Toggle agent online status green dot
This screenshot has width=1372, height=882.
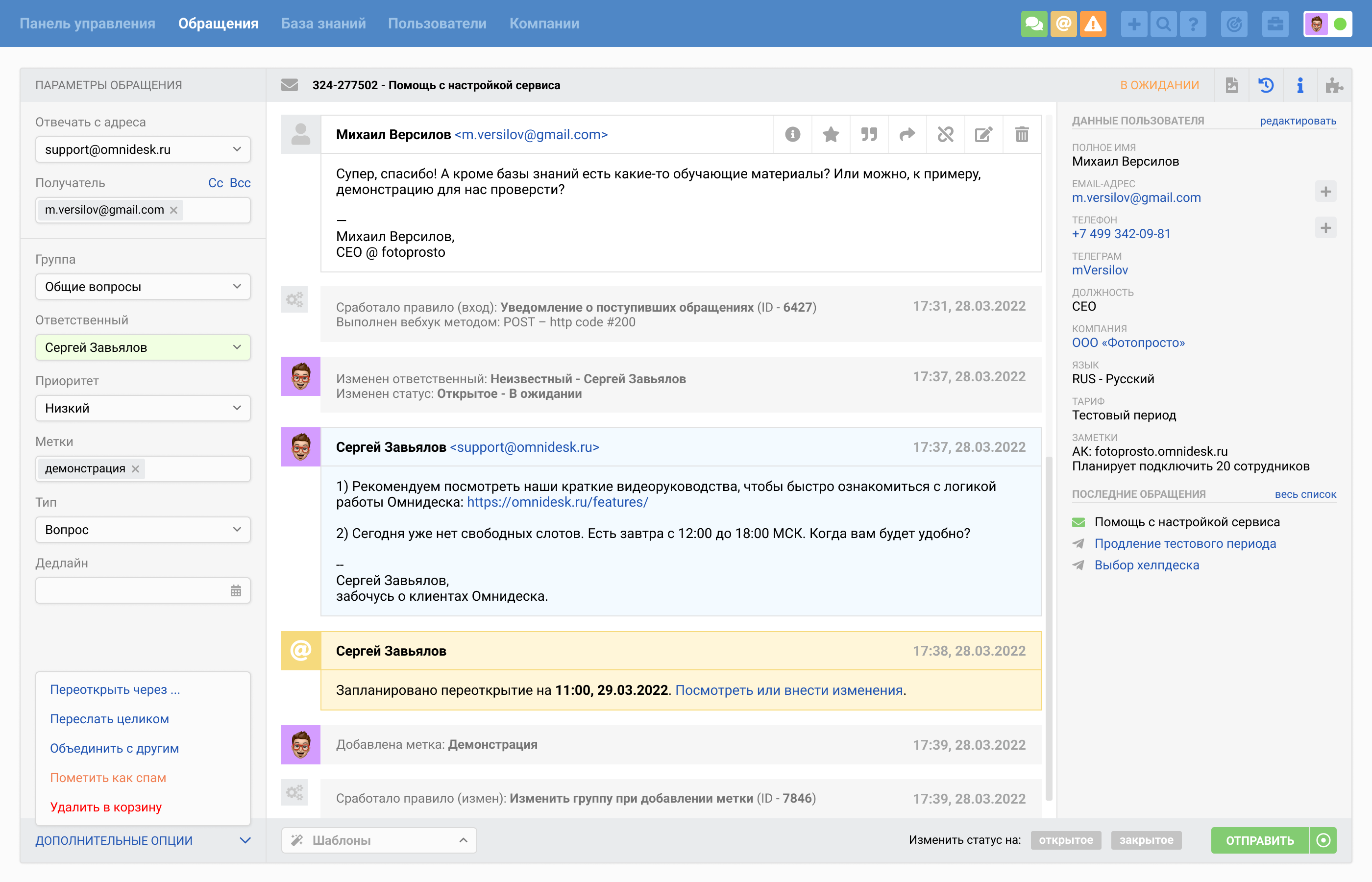pyautogui.click(x=1340, y=24)
